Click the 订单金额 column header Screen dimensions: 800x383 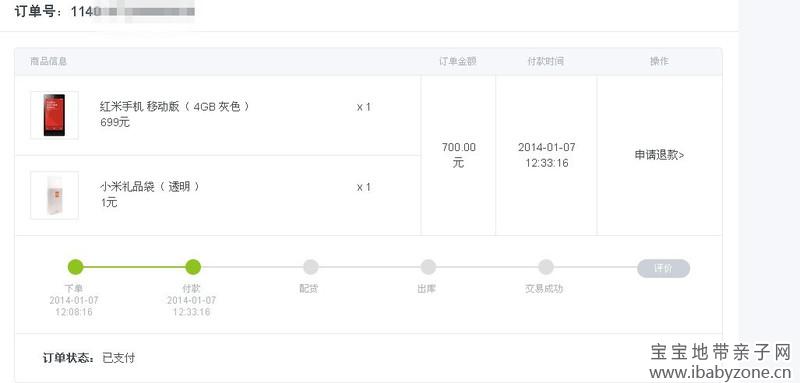coord(458,61)
